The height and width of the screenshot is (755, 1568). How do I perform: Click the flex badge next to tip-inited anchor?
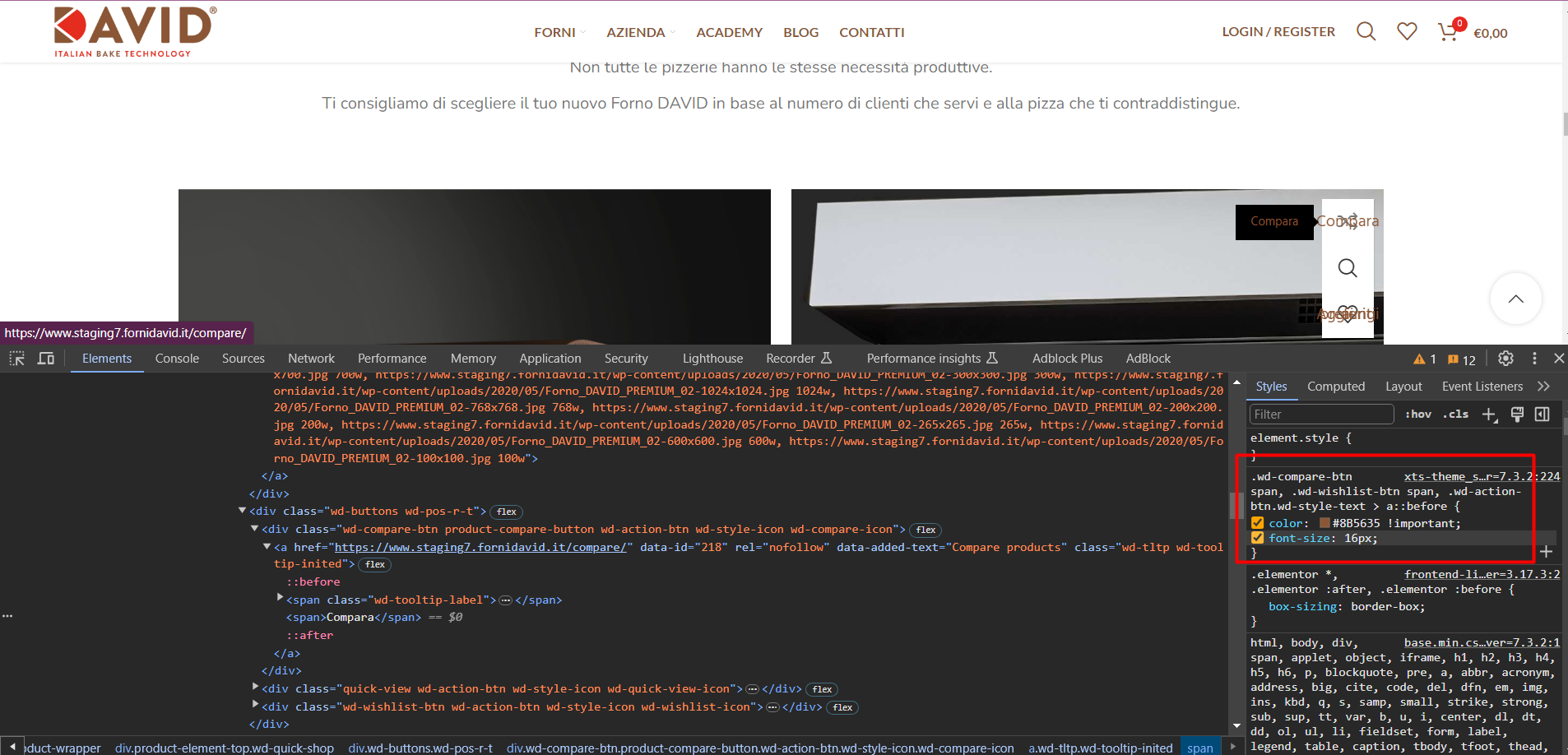pyautogui.click(x=375, y=564)
